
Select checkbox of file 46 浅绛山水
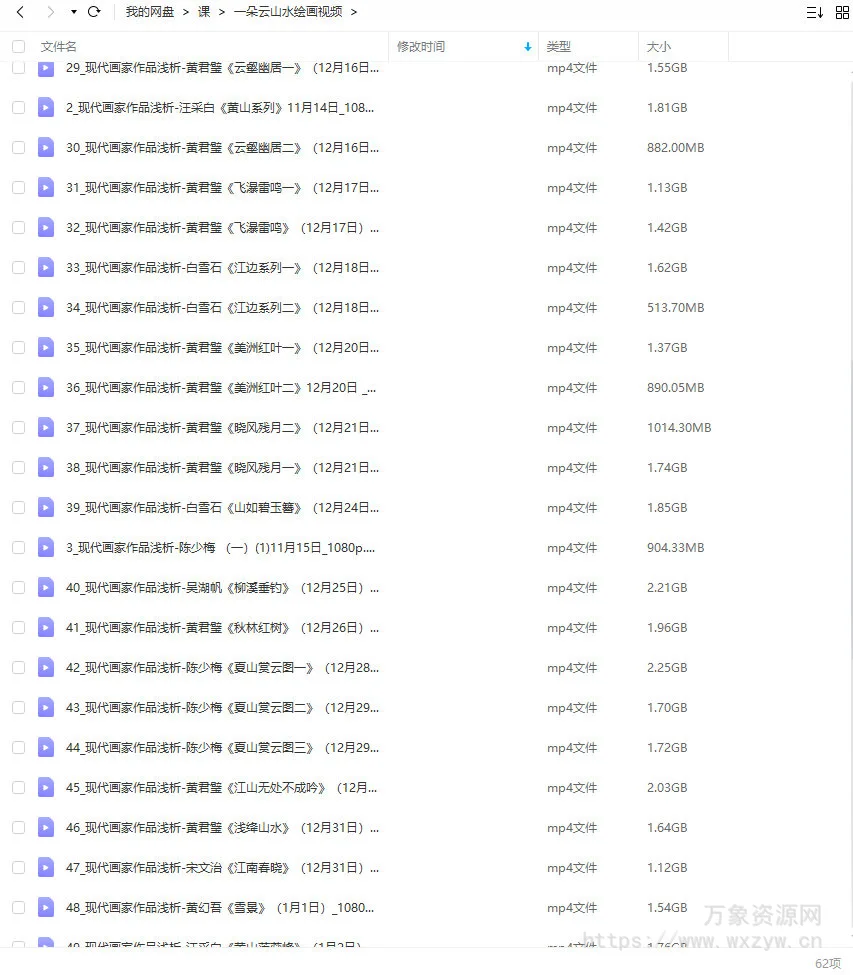click(x=19, y=828)
